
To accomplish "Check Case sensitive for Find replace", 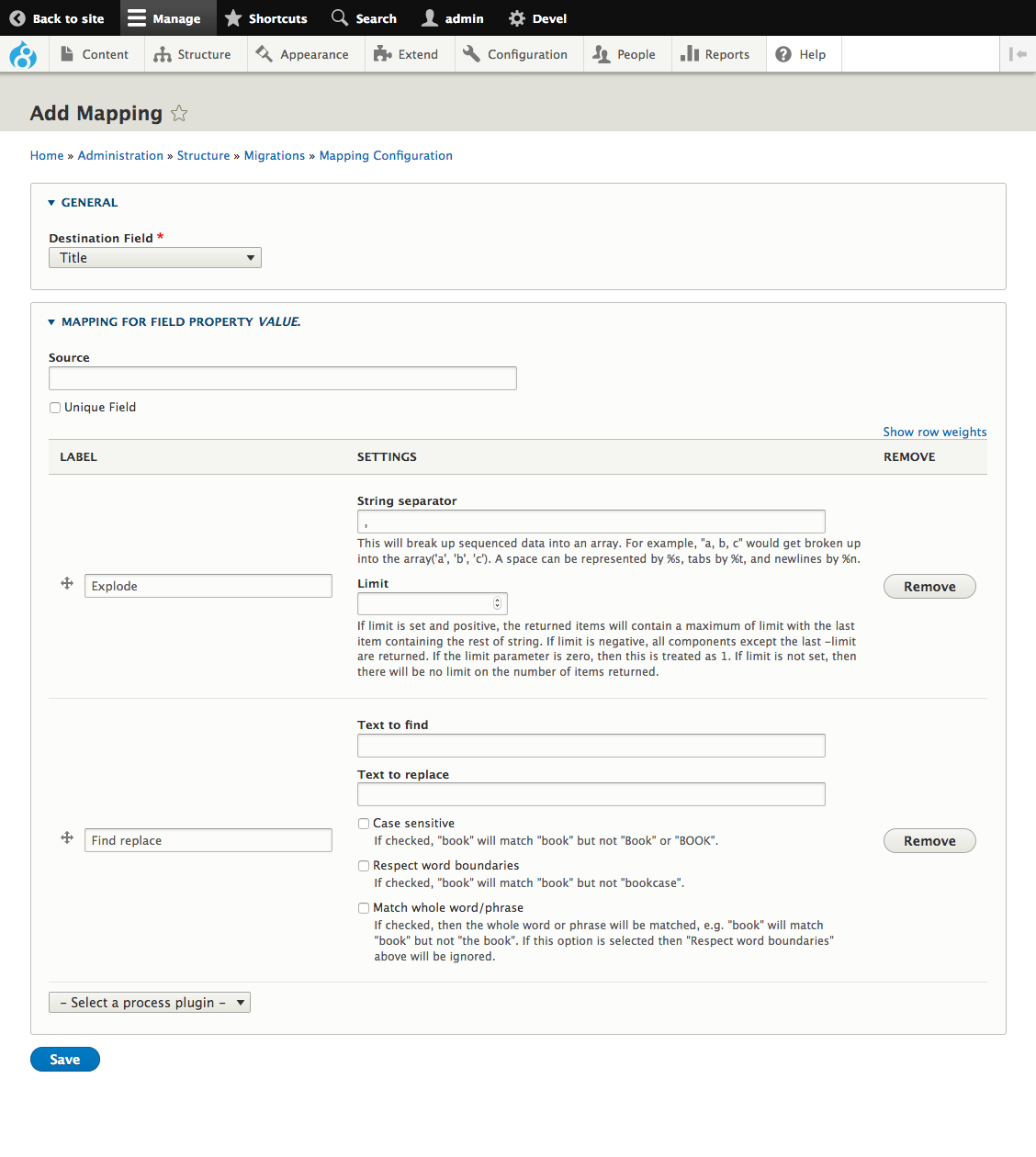I will coord(363,824).
